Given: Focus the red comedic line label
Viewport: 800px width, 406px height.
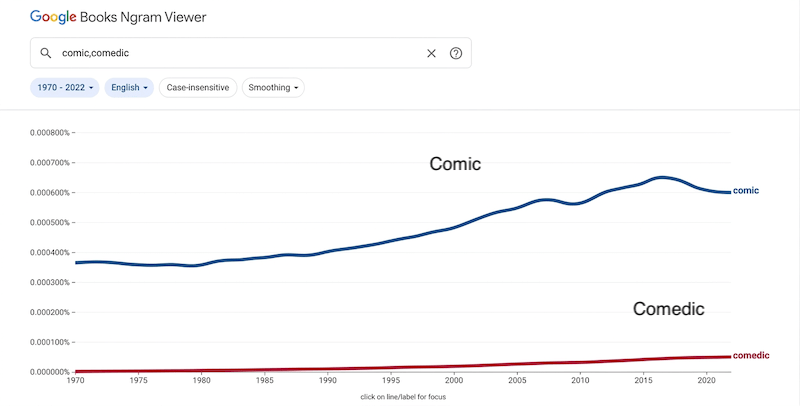Looking at the screenshot, I should click(752, 356).
